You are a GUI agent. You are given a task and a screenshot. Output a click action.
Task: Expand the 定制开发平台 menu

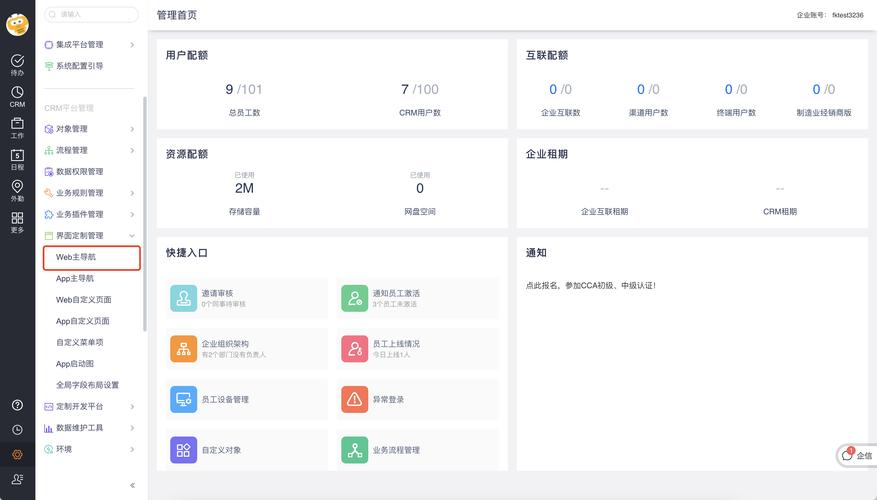132,406
